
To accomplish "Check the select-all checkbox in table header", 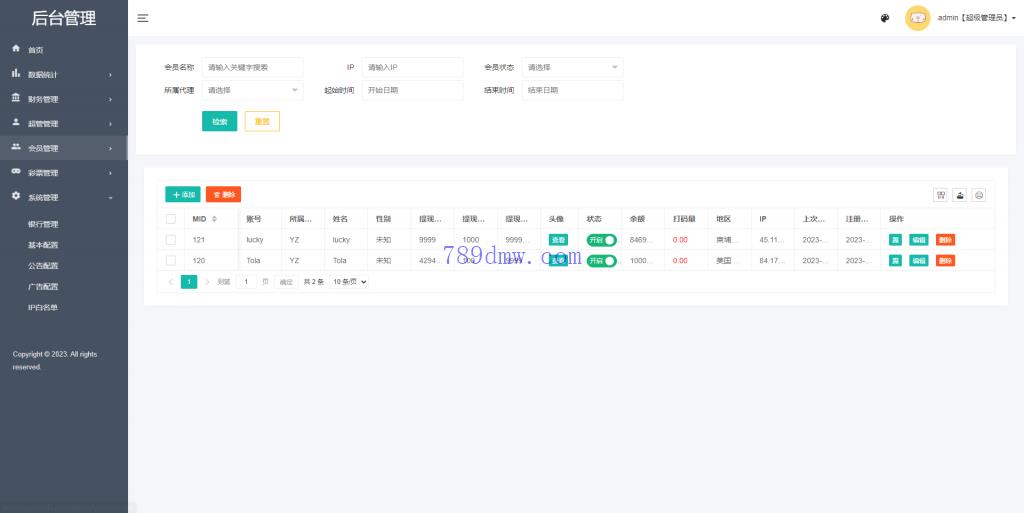I will (171, 219).
